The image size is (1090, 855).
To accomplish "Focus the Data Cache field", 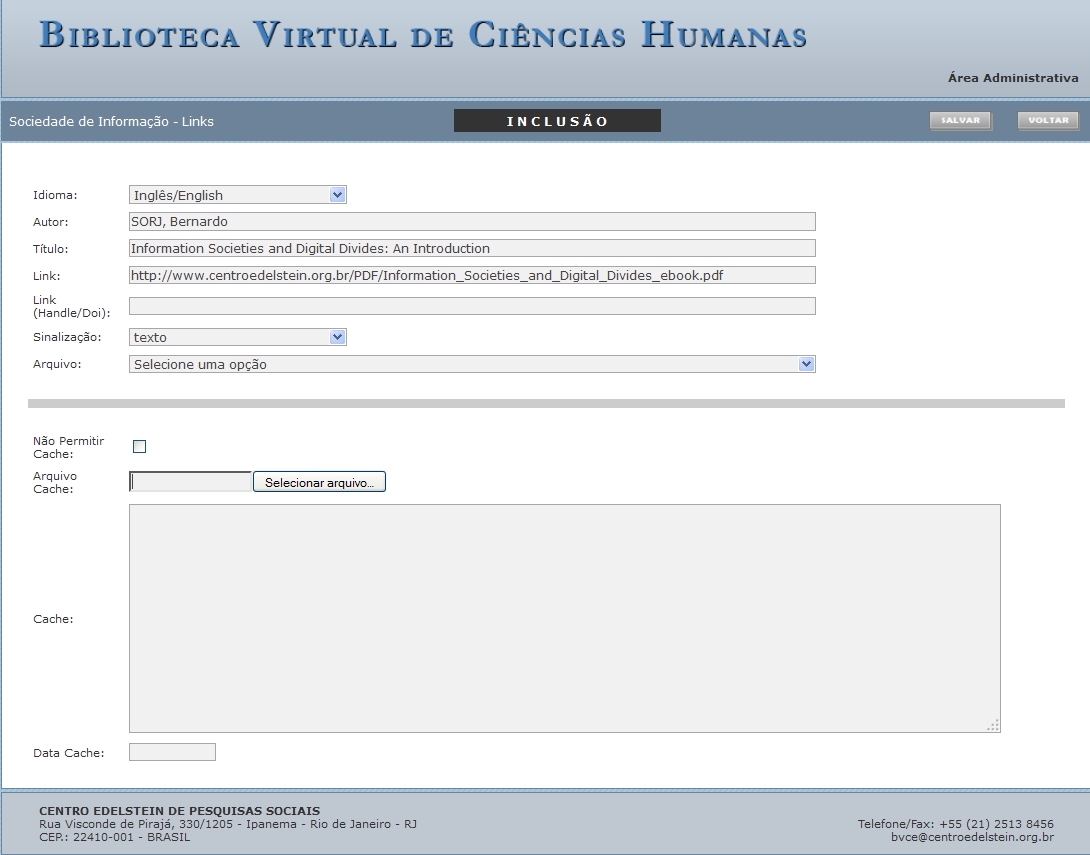I will (172, 752).
